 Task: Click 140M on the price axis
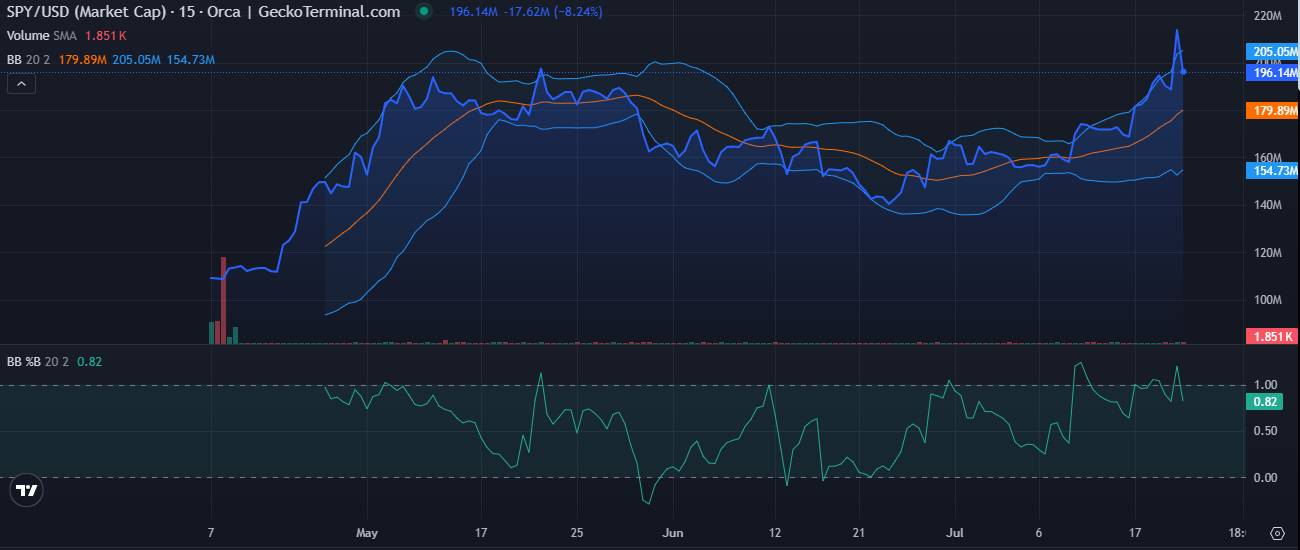[1269, 205]
